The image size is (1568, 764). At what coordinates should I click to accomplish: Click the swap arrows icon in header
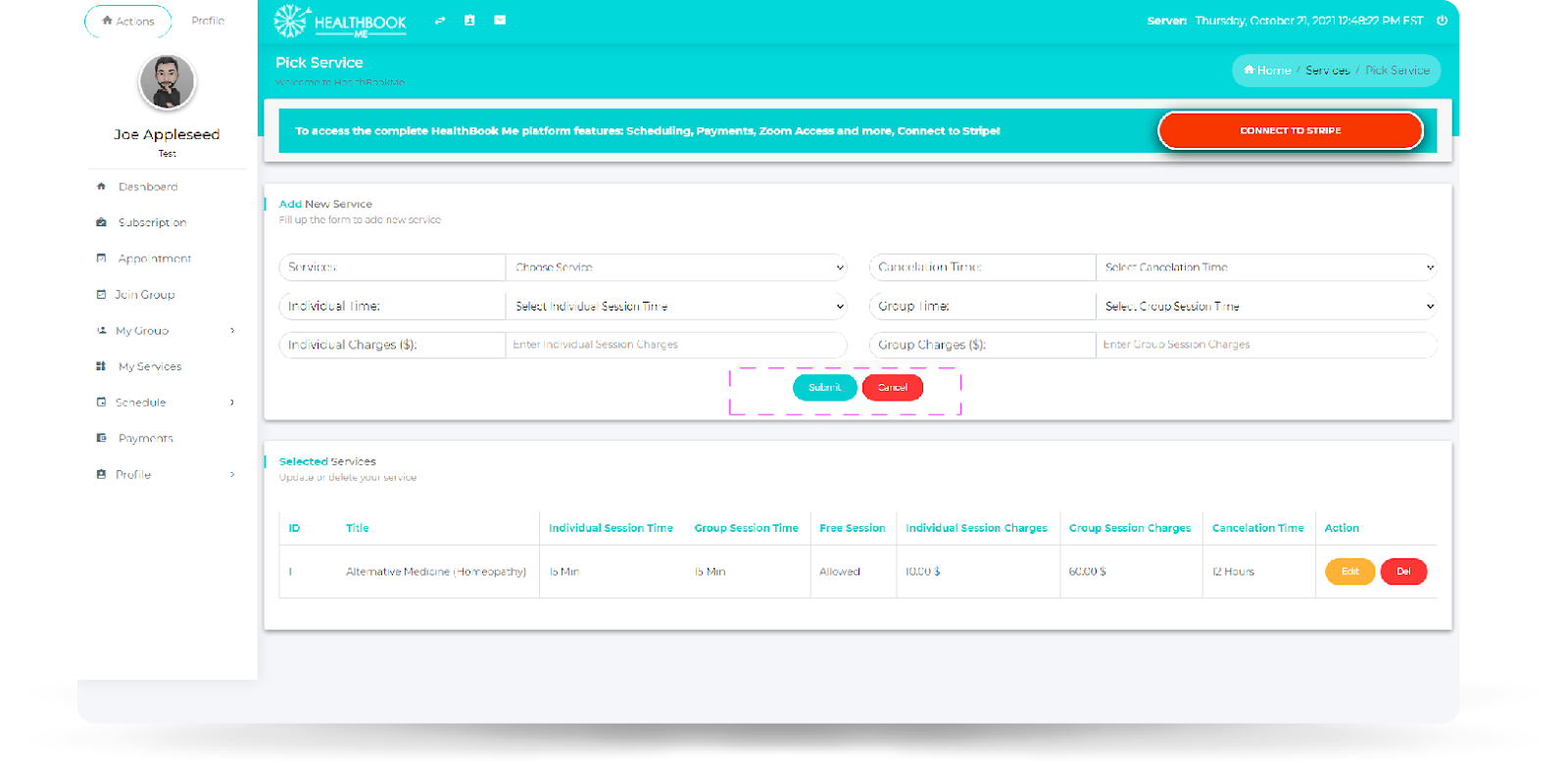coord(440,21)
